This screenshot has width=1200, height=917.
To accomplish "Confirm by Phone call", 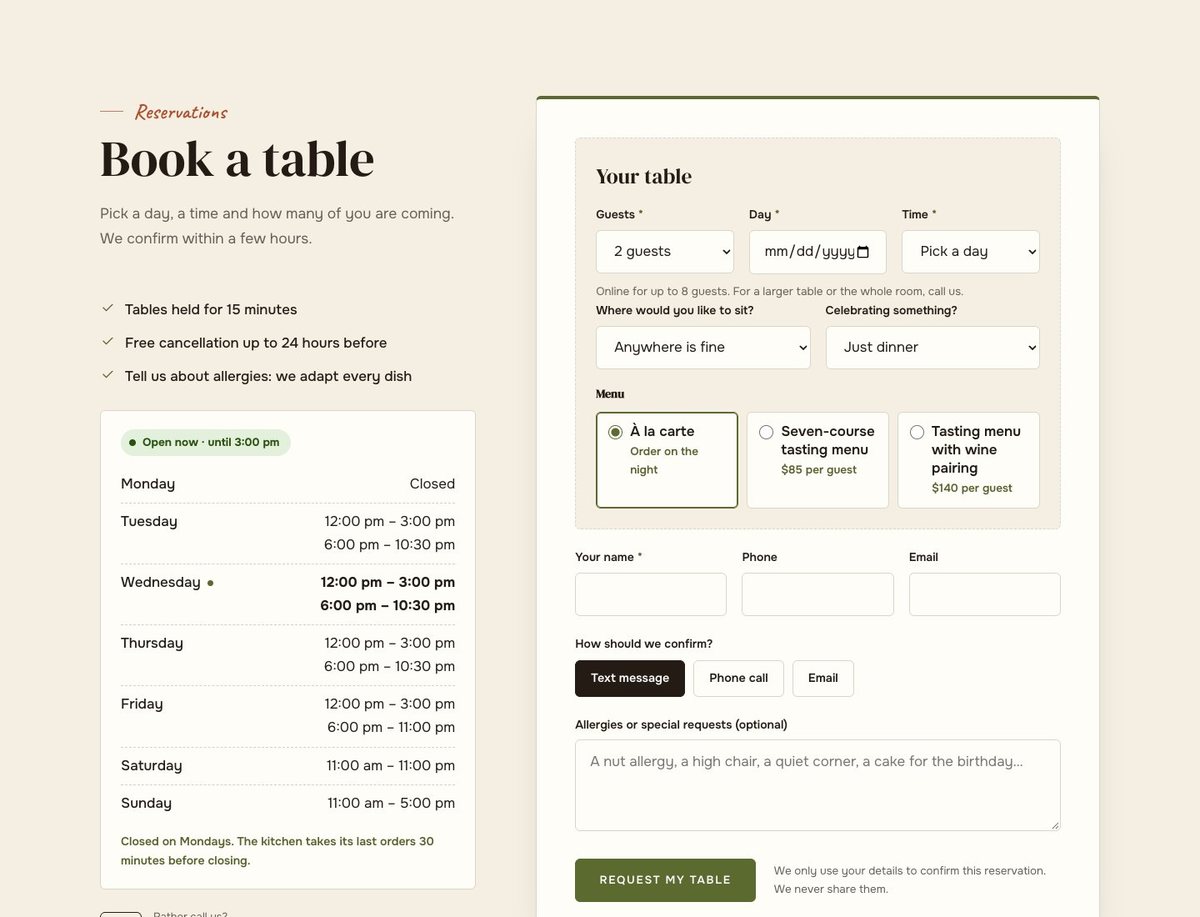I will (739, 678).
